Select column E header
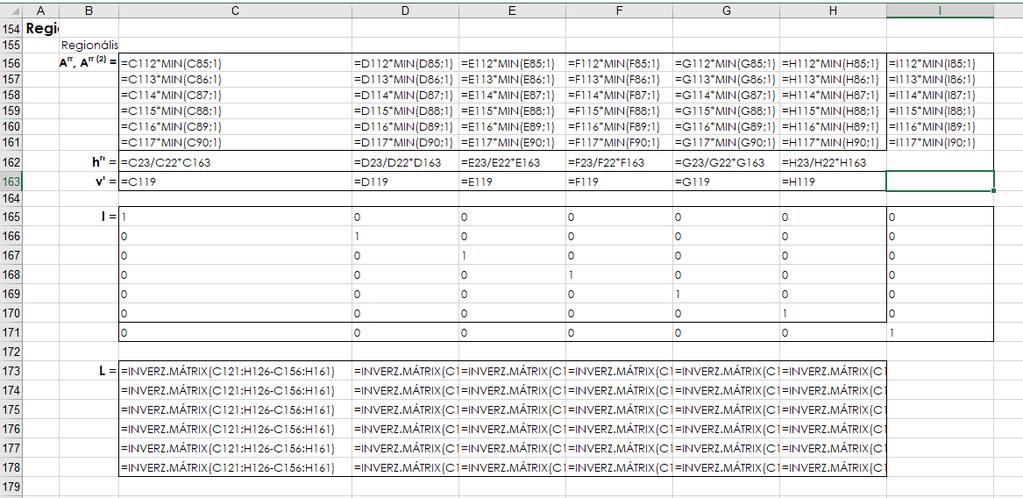1023x498 pixels. [x=512, y=10]
